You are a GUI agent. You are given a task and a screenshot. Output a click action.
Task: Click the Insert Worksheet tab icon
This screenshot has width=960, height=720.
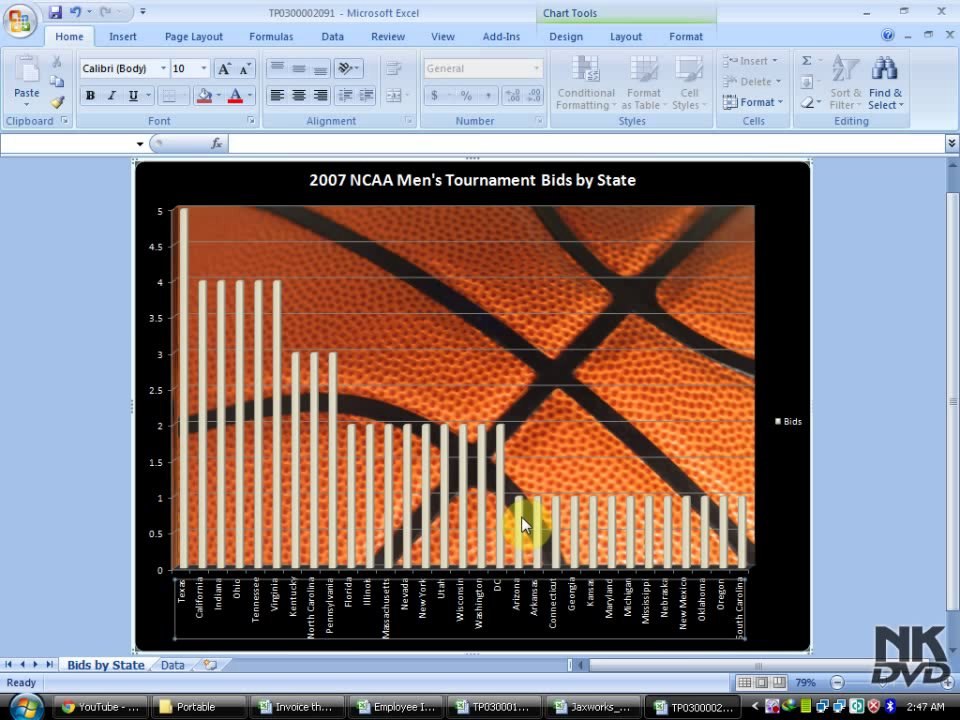click(x=210, y=665)
